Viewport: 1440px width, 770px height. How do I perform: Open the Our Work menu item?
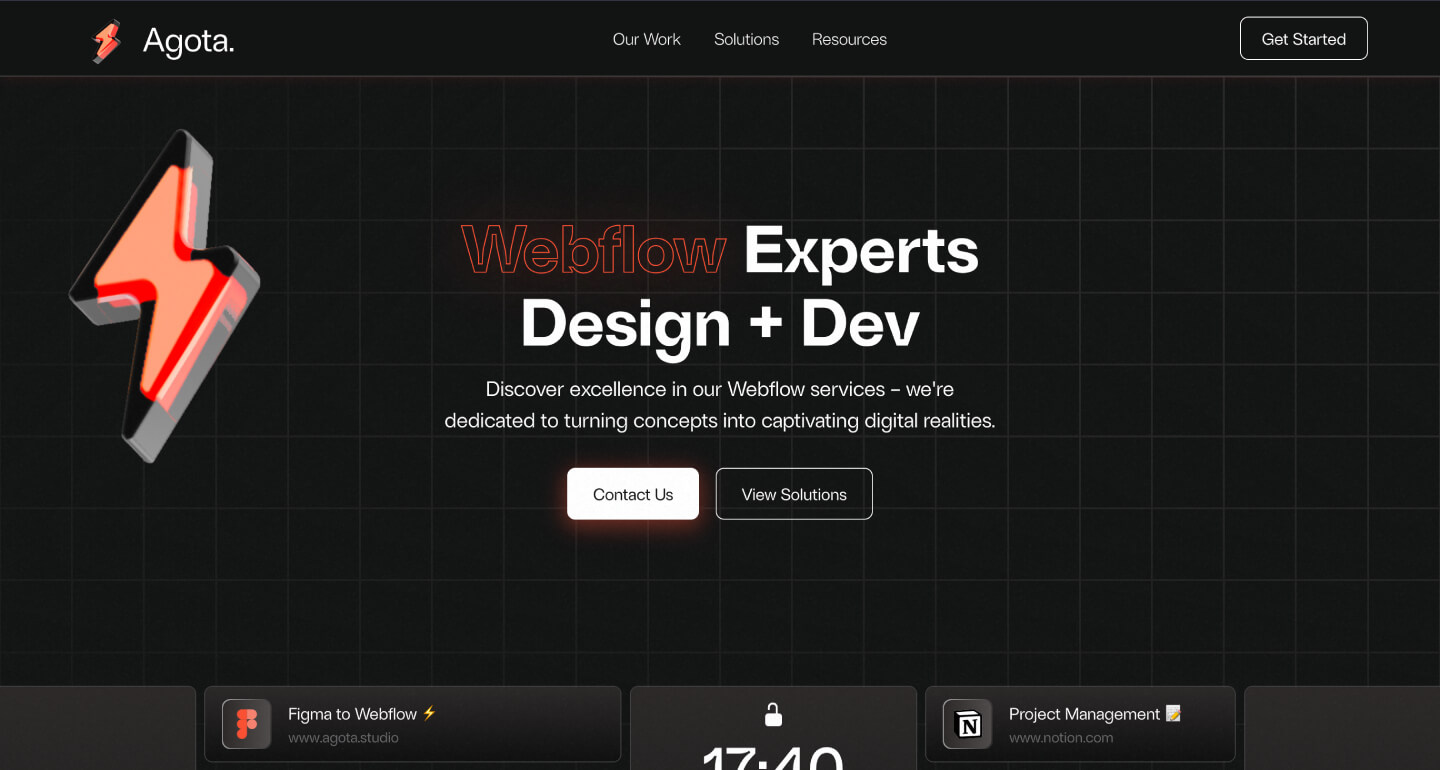646,40
